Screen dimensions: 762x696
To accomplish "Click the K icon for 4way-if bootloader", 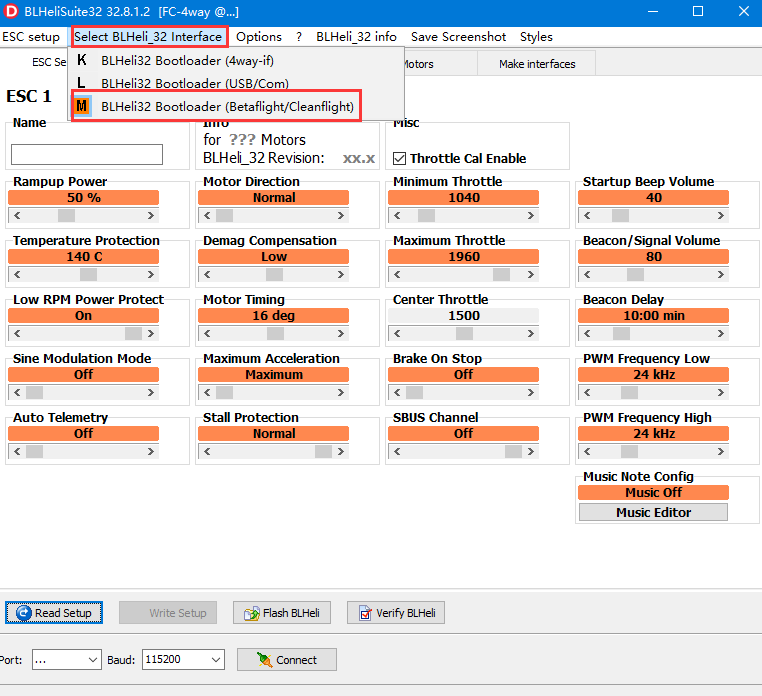I will [x=82, y=60].
